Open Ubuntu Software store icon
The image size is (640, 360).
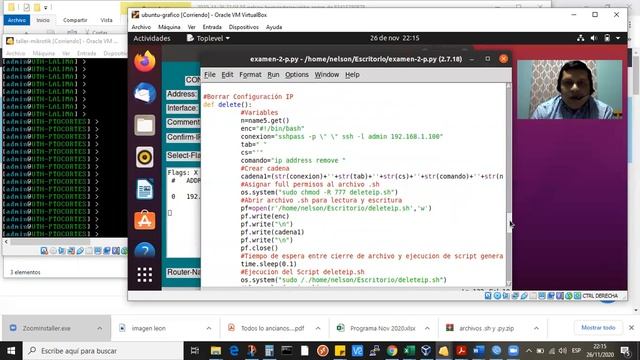tap(144, 221)
